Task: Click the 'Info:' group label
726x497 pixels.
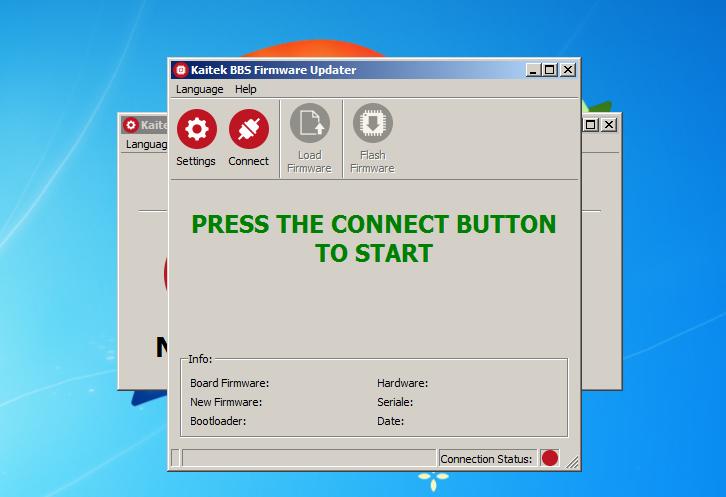Action: 200,359
